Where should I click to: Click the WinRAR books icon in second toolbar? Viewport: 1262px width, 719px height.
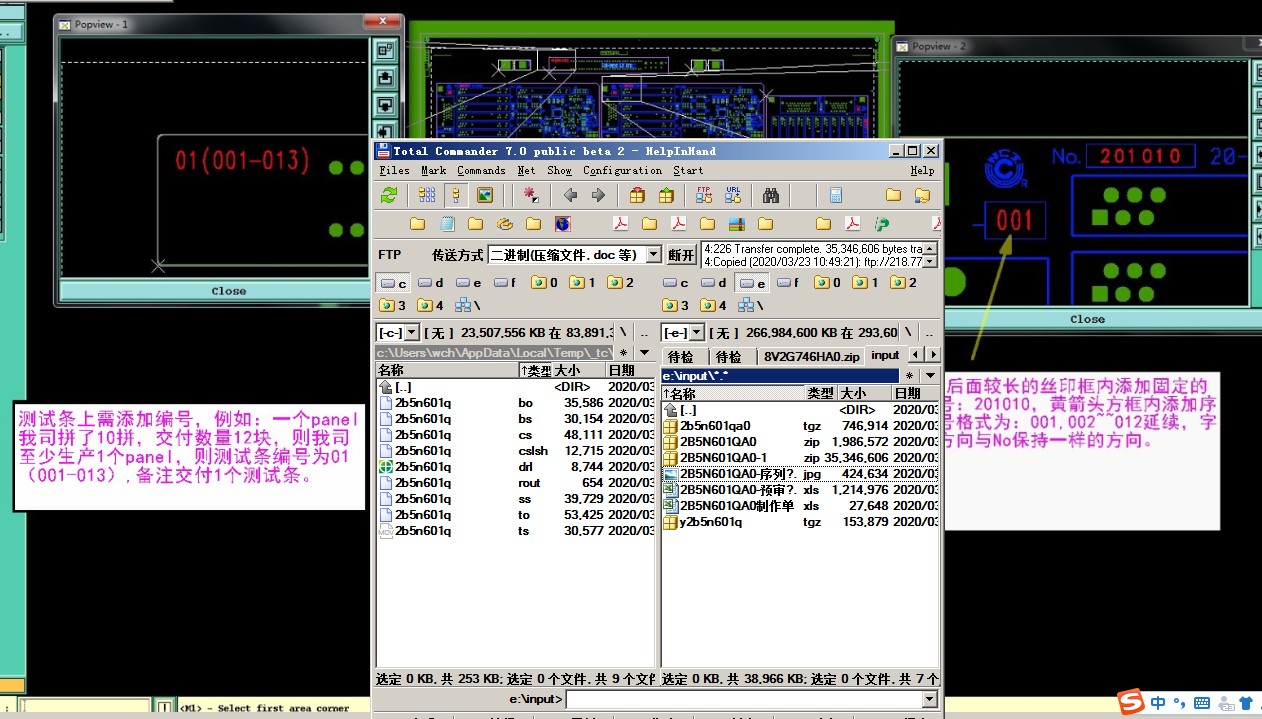tap(737, 224)
